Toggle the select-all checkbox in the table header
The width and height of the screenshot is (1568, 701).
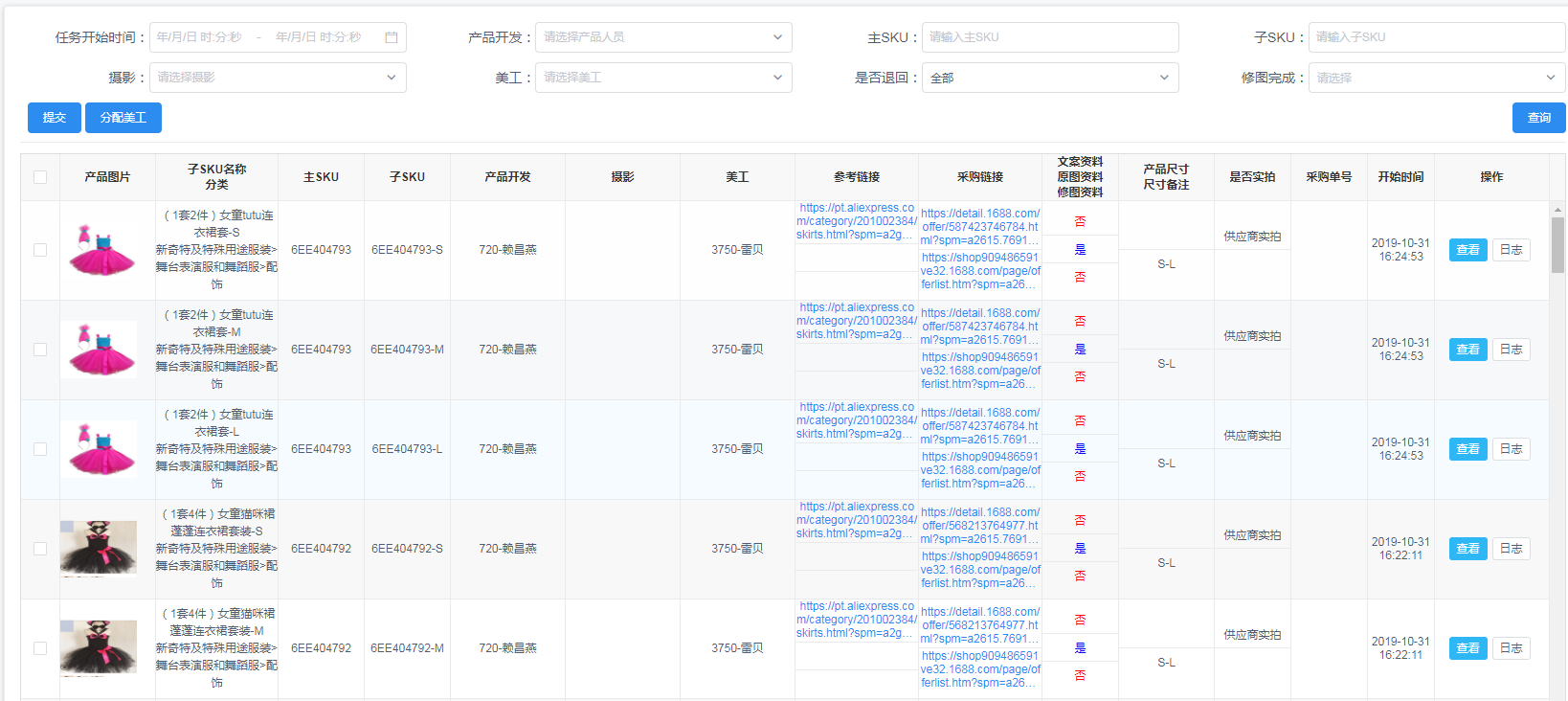click(x=40, y=177)
